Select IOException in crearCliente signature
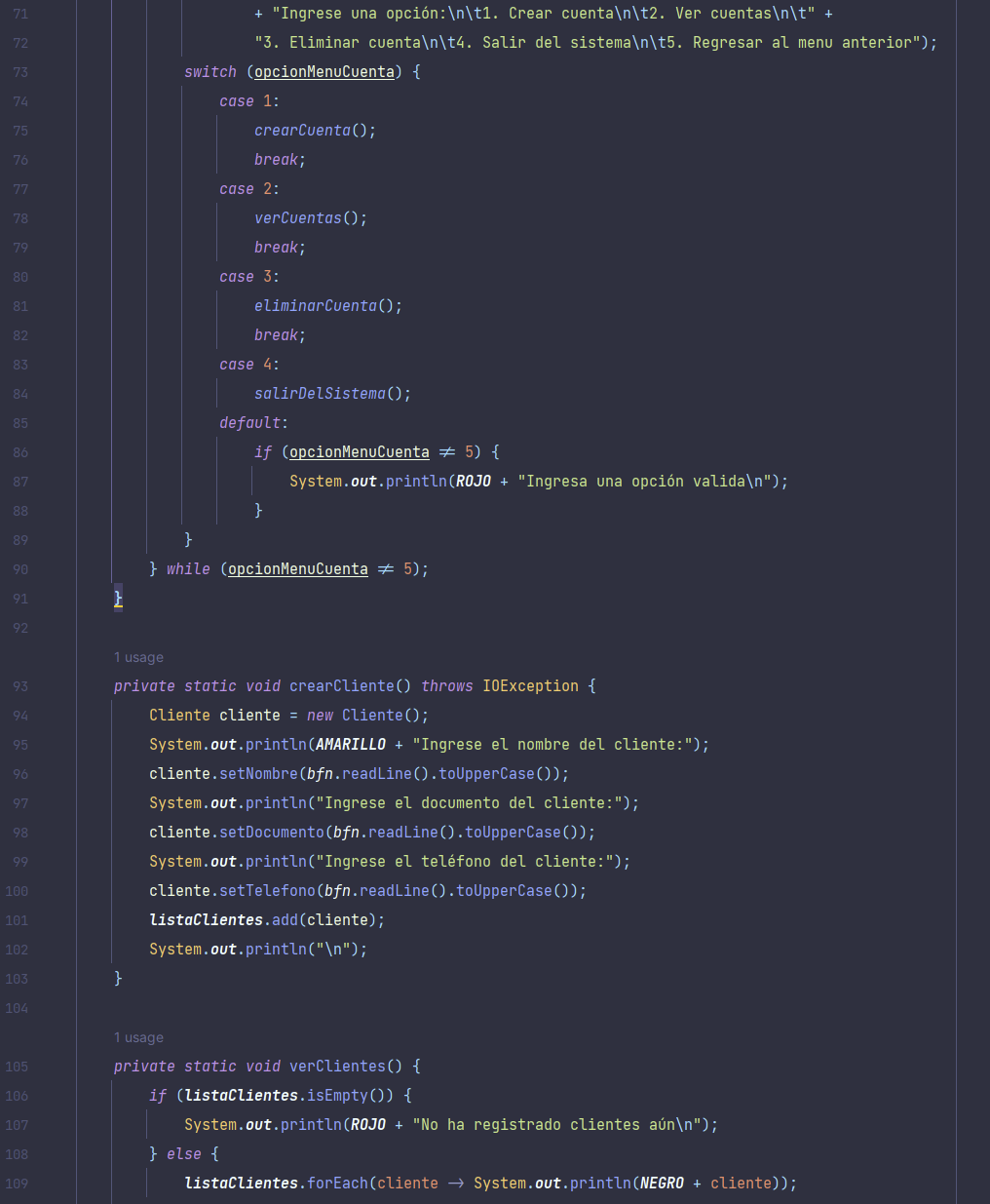990x1204 pixels. (530, 686)
